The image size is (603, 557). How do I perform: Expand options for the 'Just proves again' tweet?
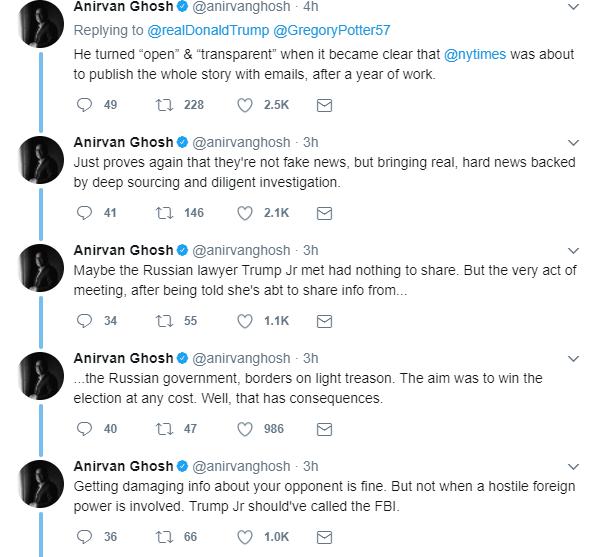point(573,143)
